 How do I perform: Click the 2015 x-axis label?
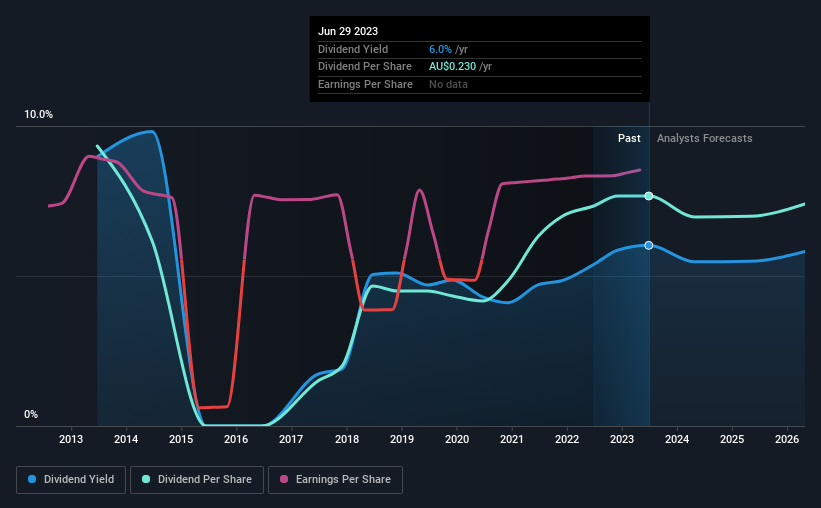point(181,439)
